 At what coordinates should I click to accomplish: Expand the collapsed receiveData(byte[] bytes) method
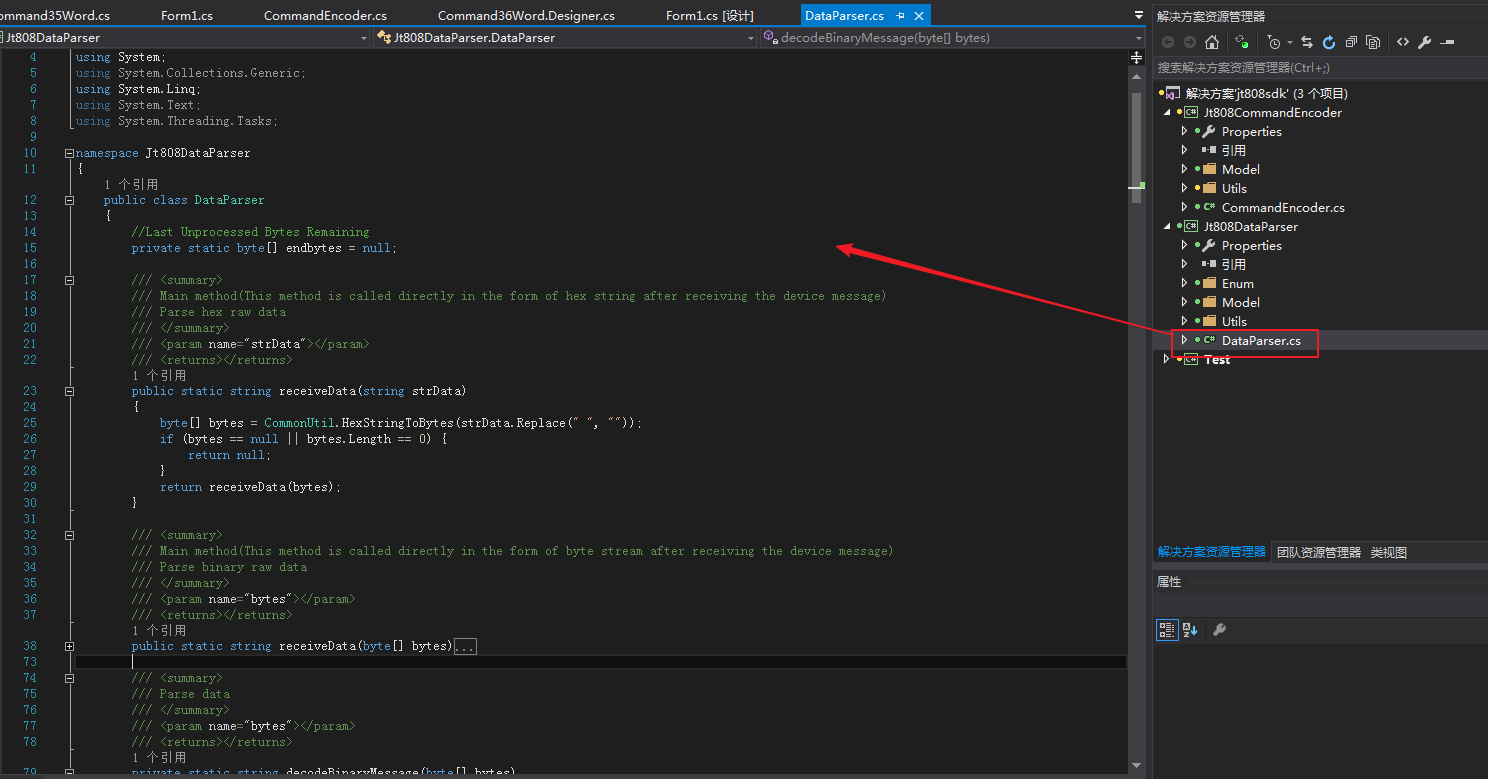tap(69, 646)
